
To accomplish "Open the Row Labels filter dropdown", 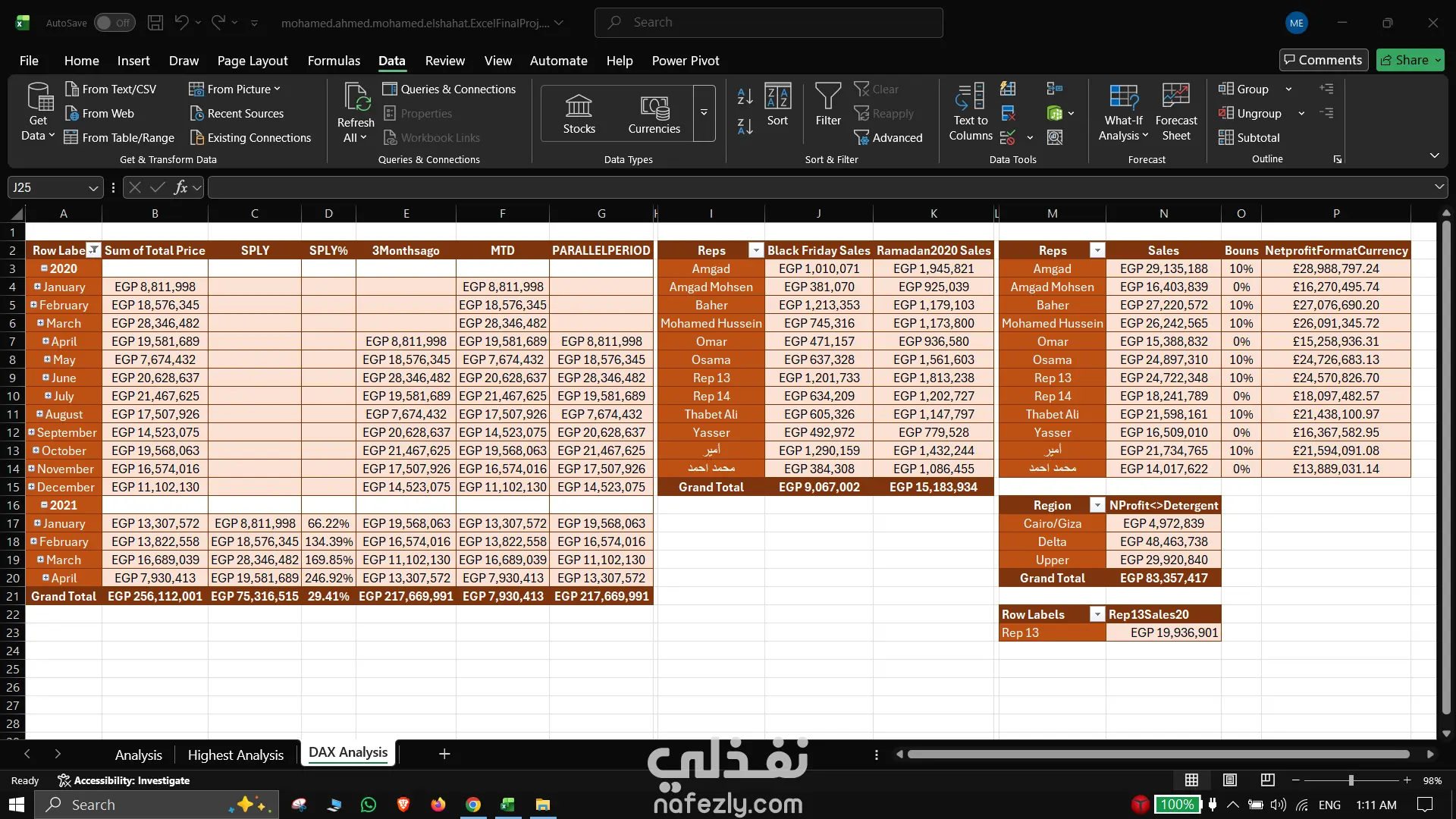I will [93, 250].
